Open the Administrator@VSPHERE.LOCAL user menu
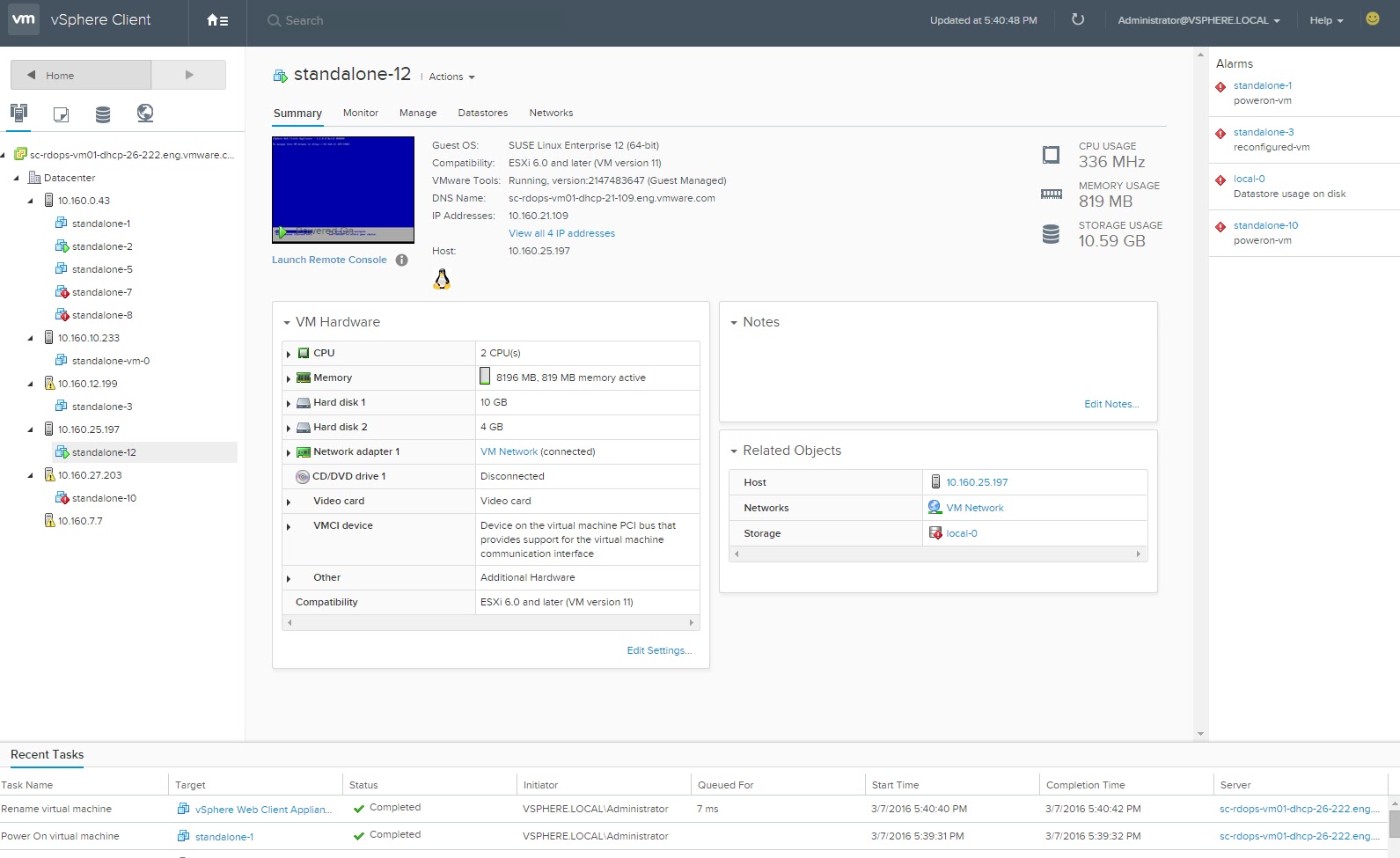The height and width of the screenshot is (858, 1400). [1198, 20]
